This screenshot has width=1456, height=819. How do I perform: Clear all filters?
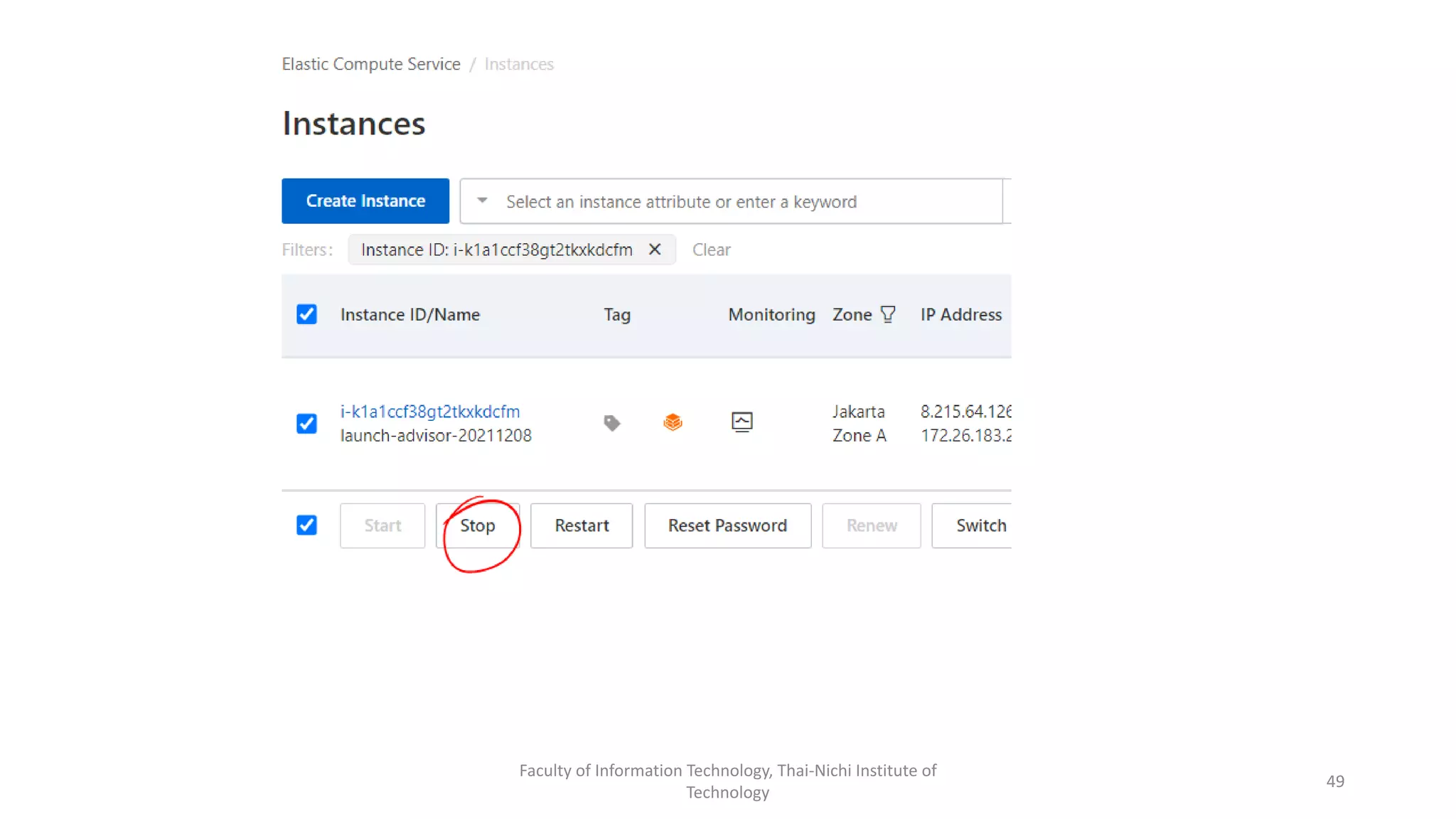(711, 250)
